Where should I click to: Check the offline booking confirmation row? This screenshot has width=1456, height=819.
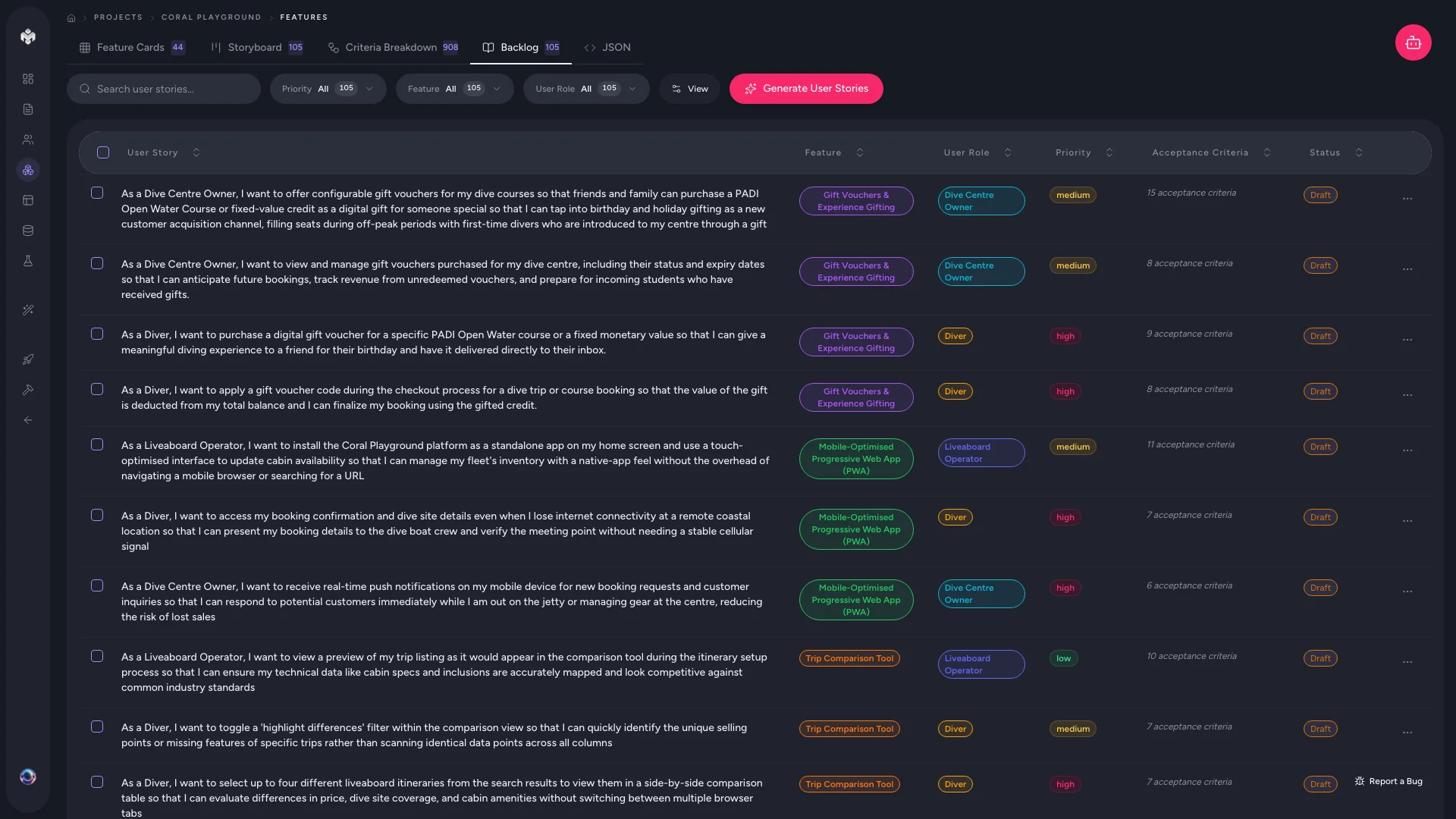tap(97, 515)
